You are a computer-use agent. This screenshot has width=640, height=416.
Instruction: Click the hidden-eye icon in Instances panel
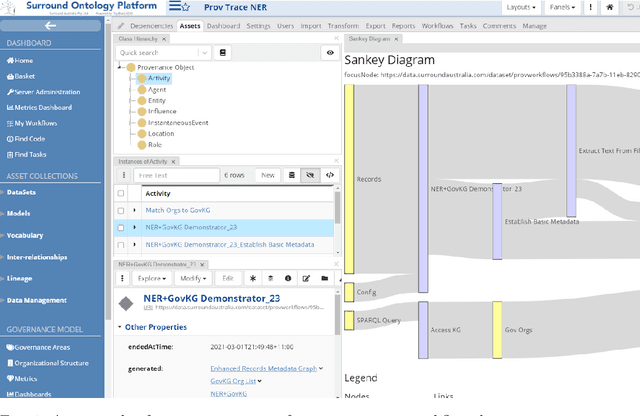(x=310, y=175)
